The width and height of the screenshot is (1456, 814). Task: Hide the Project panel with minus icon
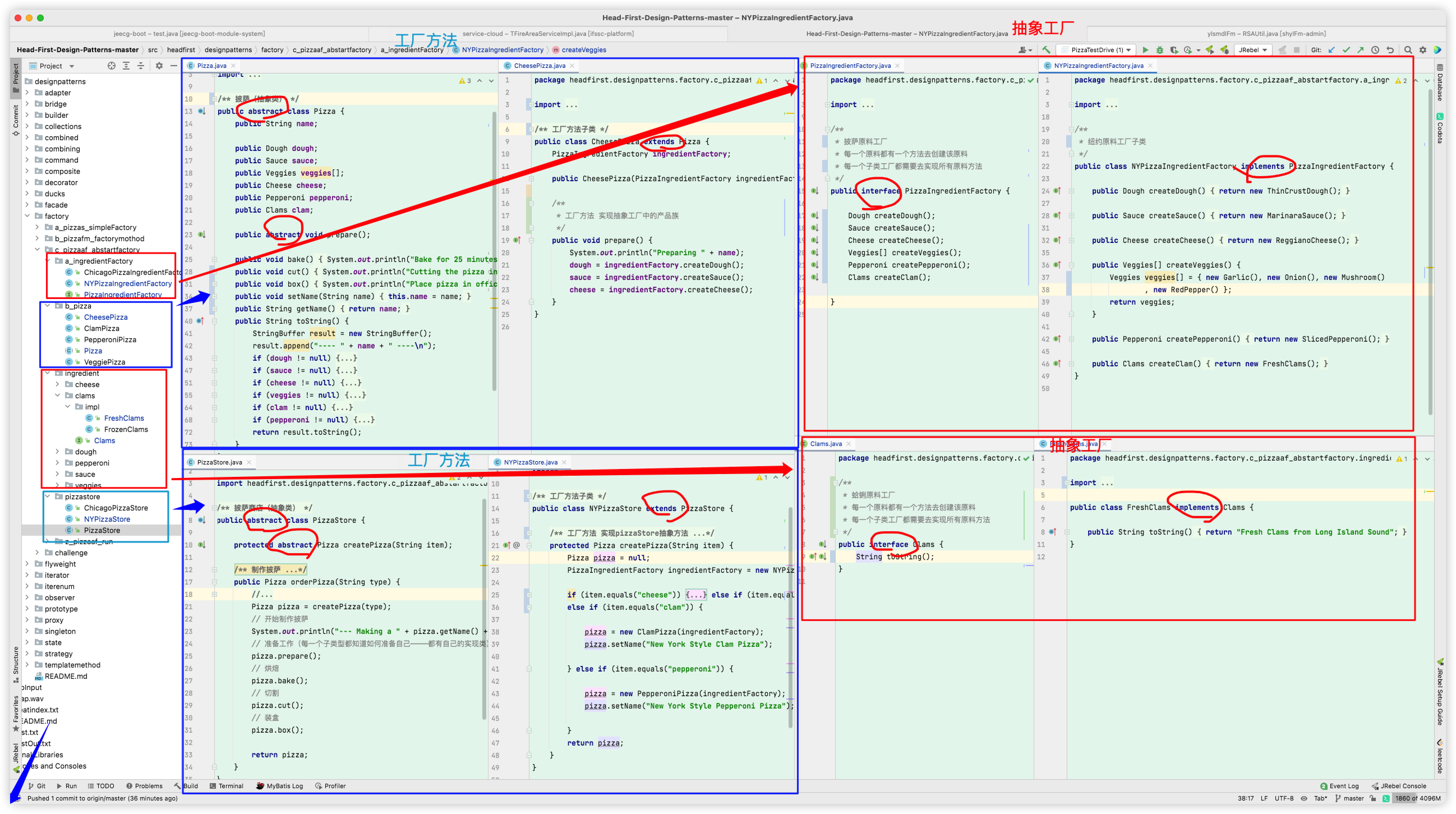point(174,66)
